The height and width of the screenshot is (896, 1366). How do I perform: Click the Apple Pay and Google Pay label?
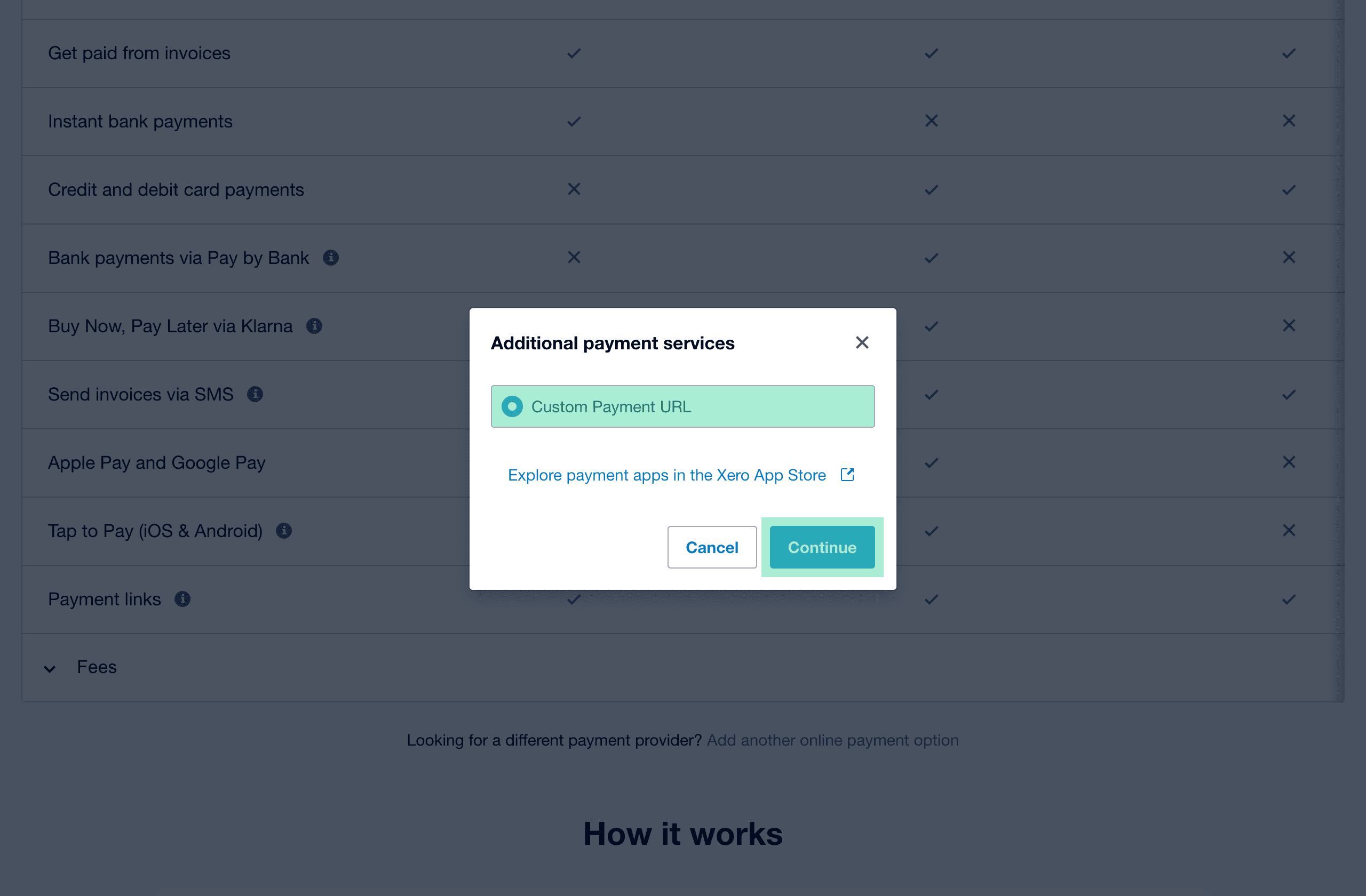156,462
